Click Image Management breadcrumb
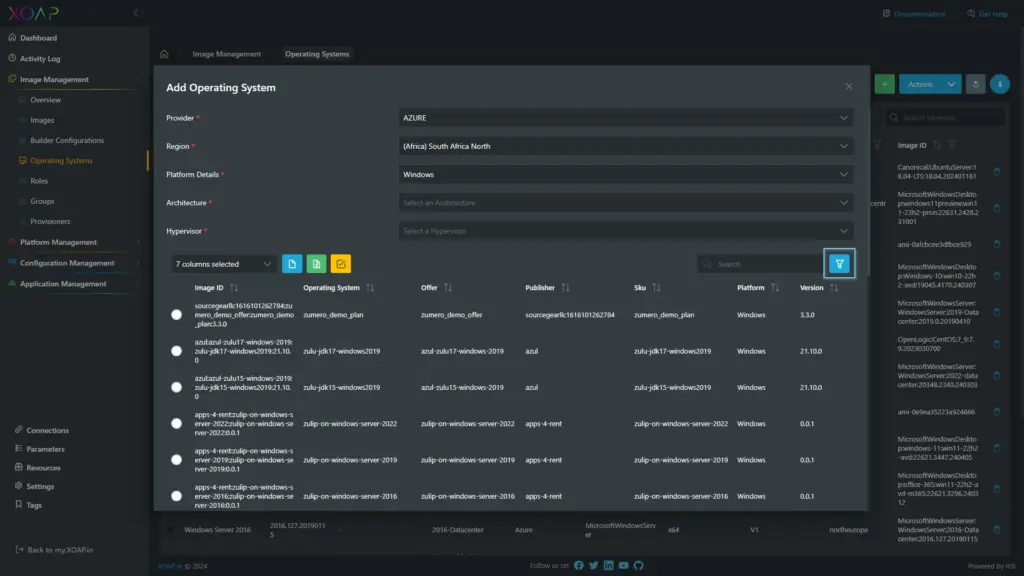 [x=227, y=54]
